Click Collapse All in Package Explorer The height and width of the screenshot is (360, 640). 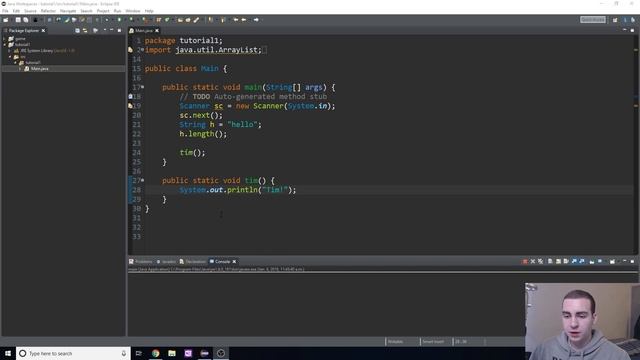tap(77, 31)
